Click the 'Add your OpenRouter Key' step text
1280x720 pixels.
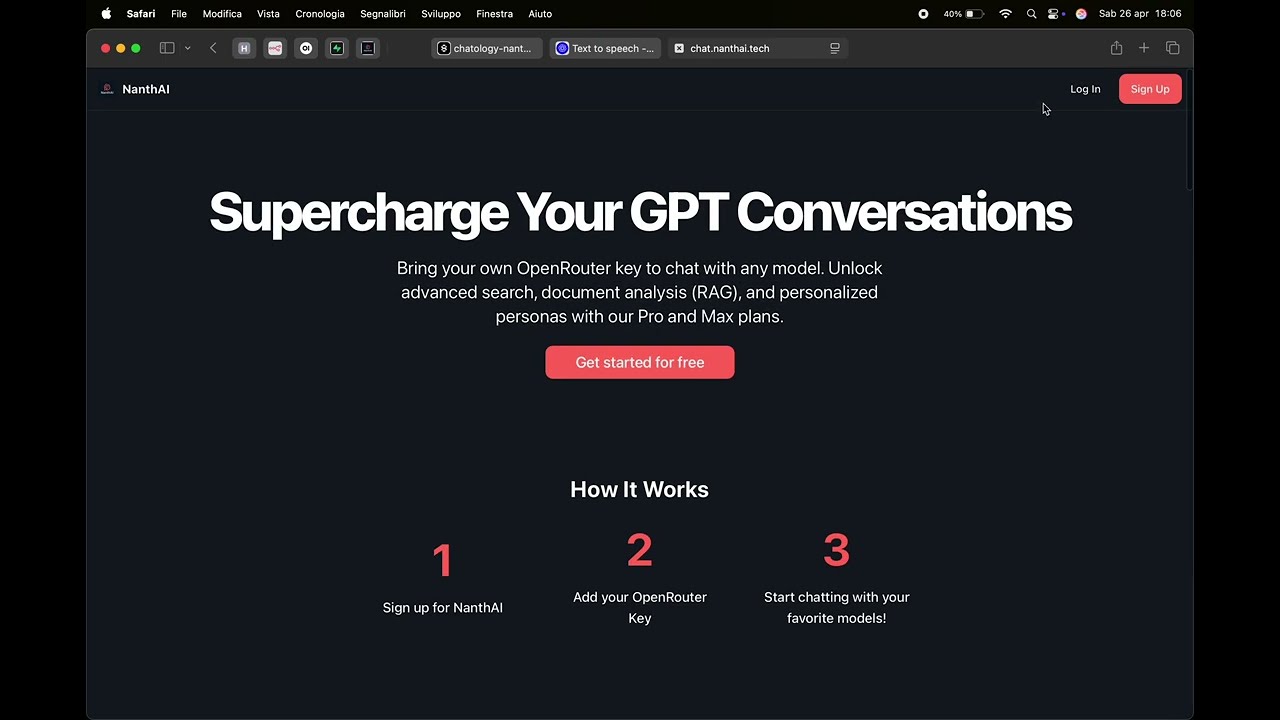coord(640,607)
